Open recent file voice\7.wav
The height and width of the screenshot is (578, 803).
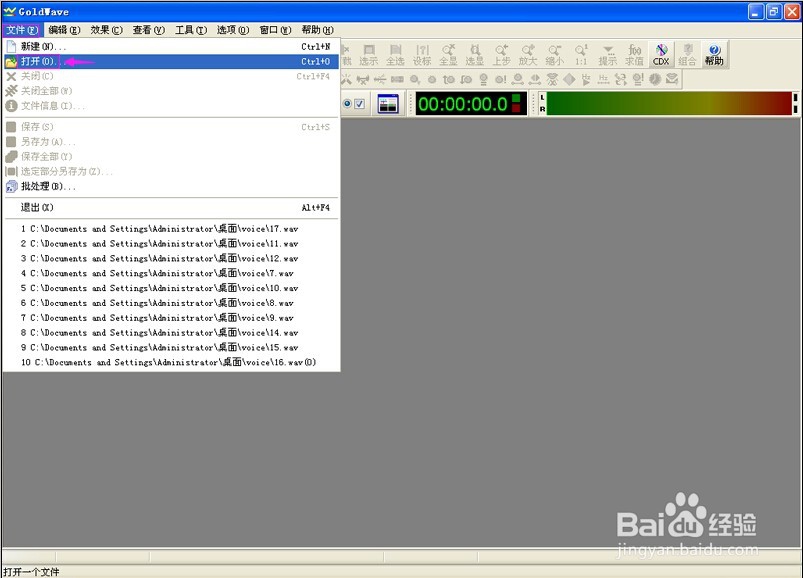(x=171, y=273)
